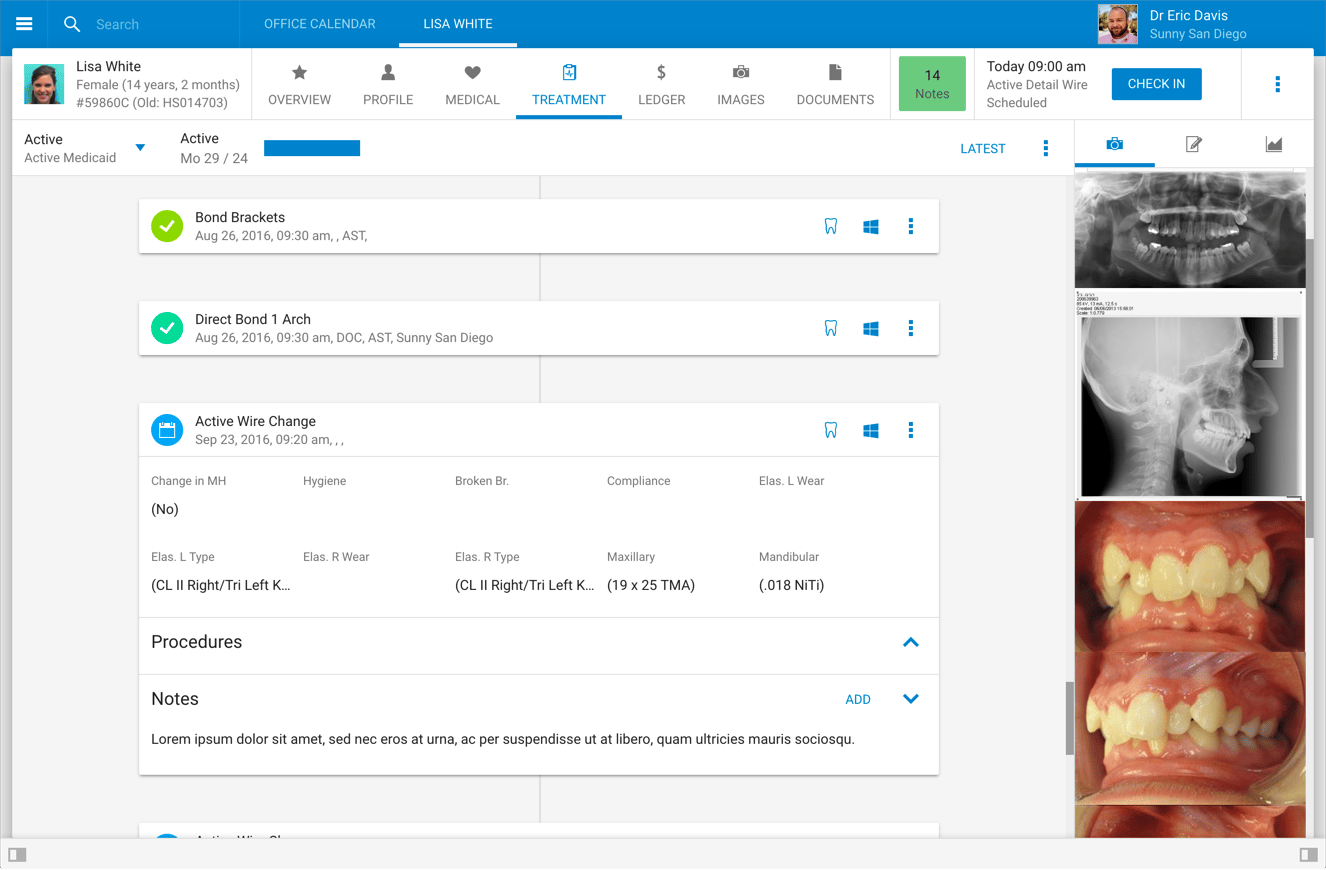Open tooth chart for Direct Bond 1 Arch

click(830, 329)
